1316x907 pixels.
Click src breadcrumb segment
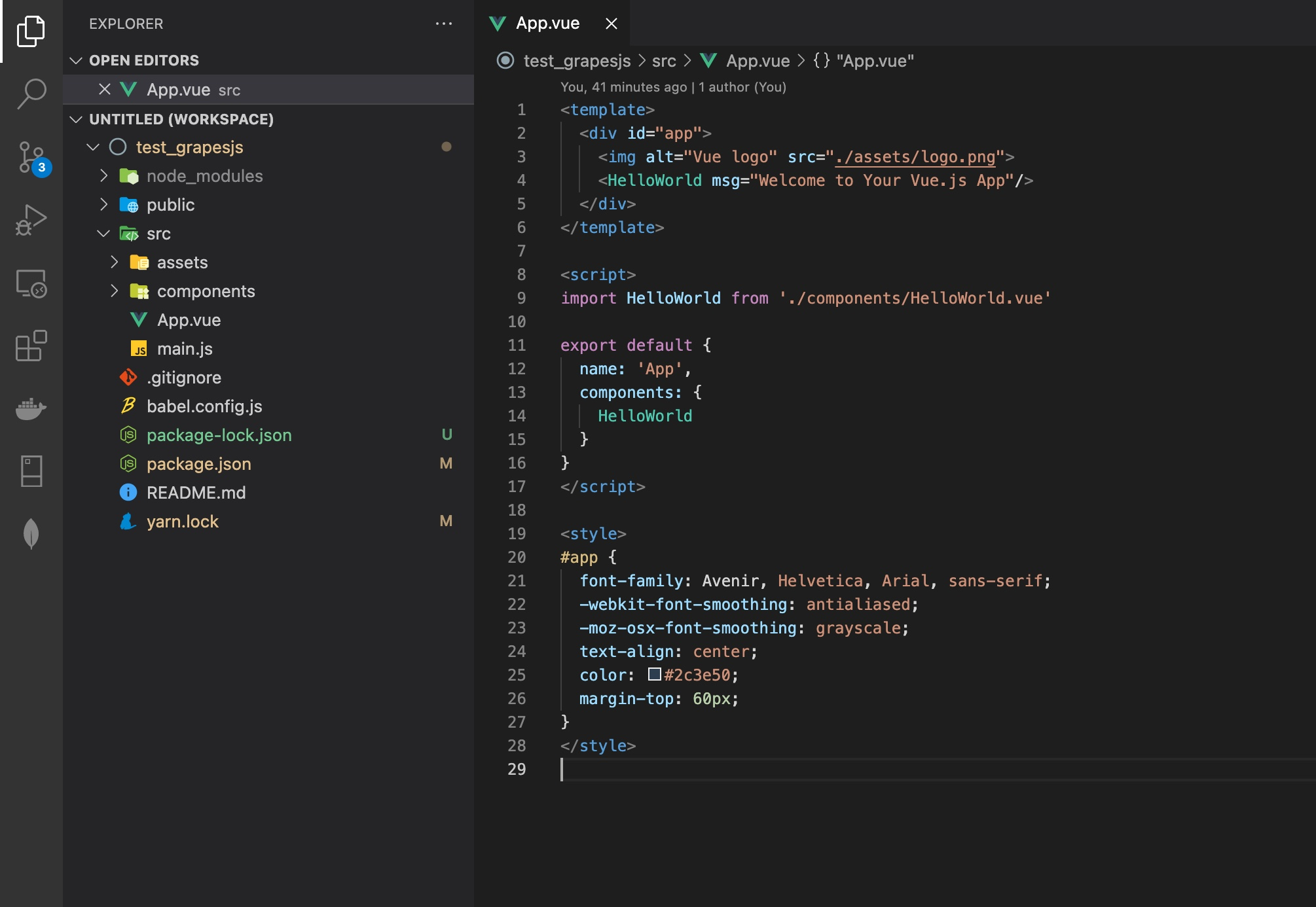[664, 61]
